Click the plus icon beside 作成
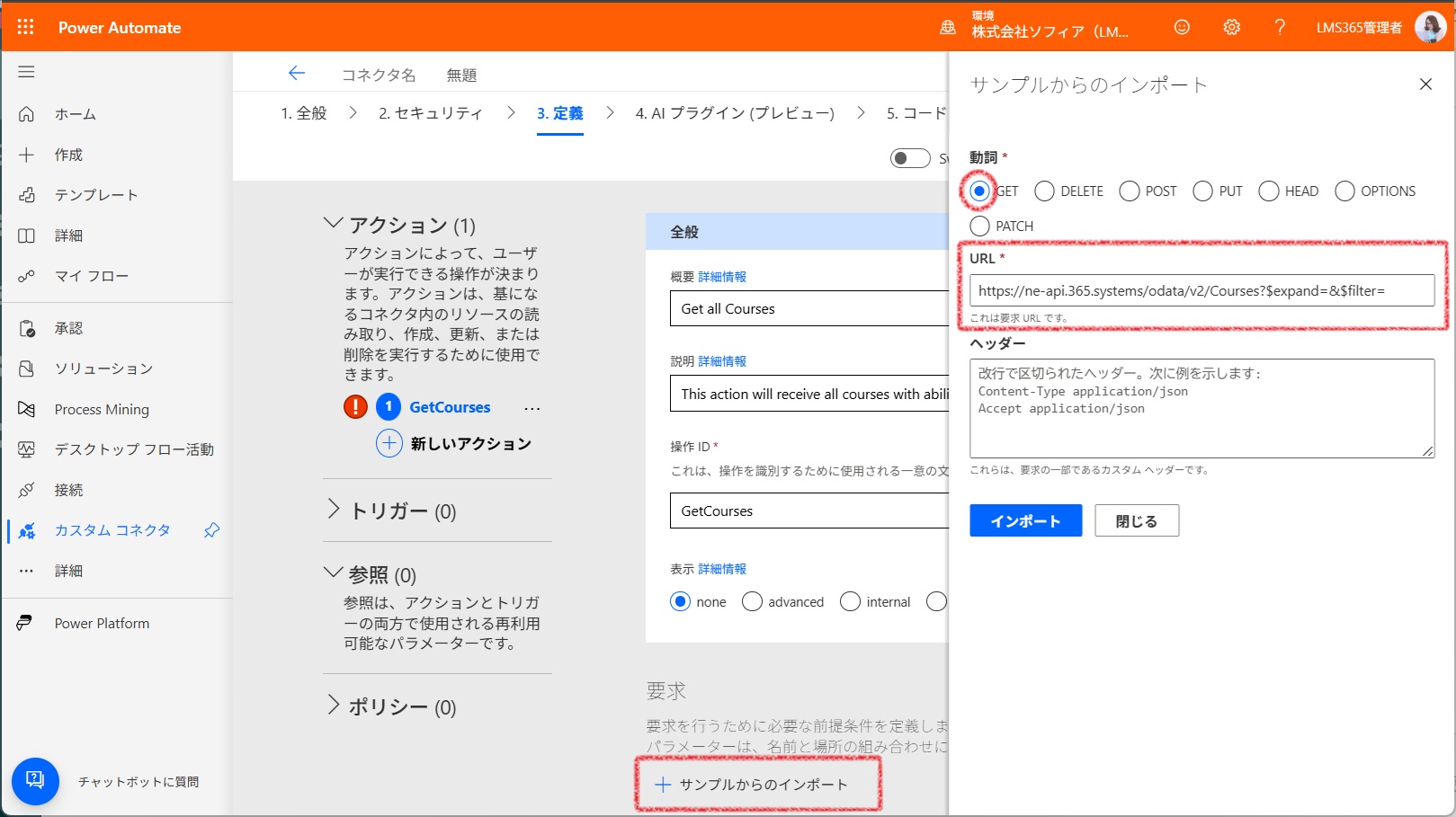The width and height of the screenshot is (1456, 817). coord(26,155)
